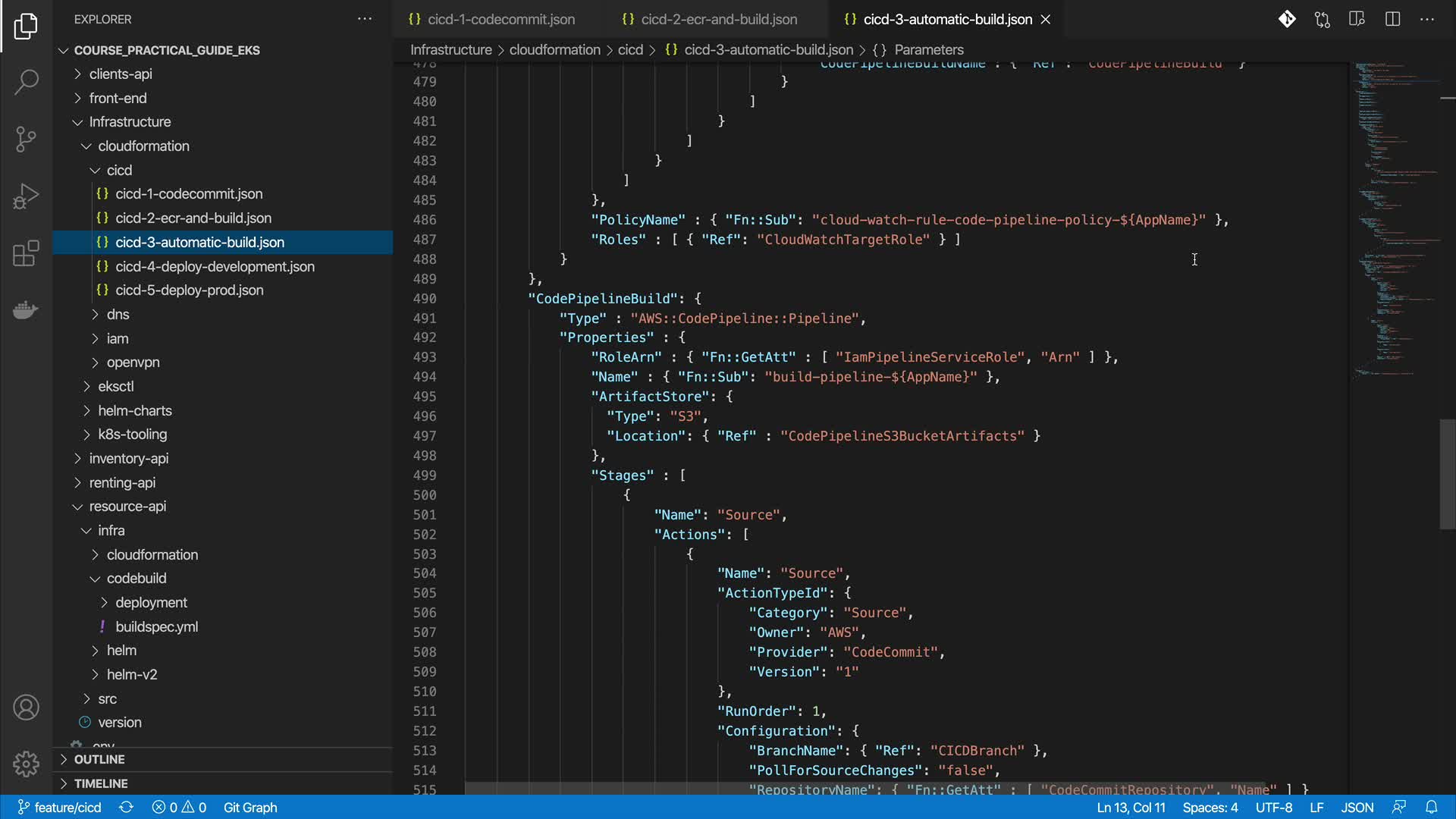Click the split editor right icon
This screenshot has width=1456, height=819.
point(1392,20)
